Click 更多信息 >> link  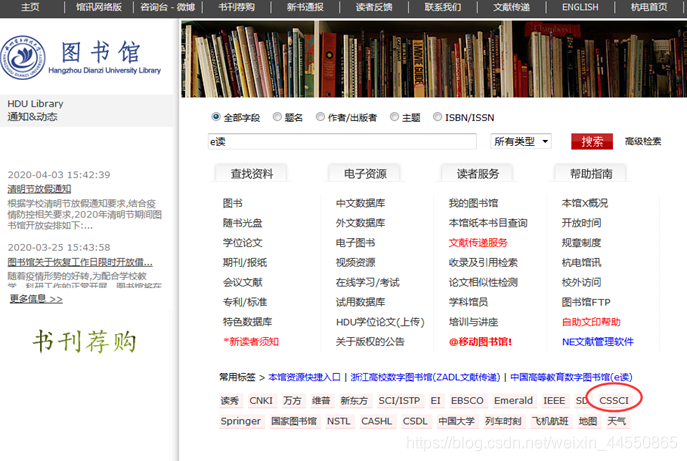pyautogui.click(x=36, y=299)
